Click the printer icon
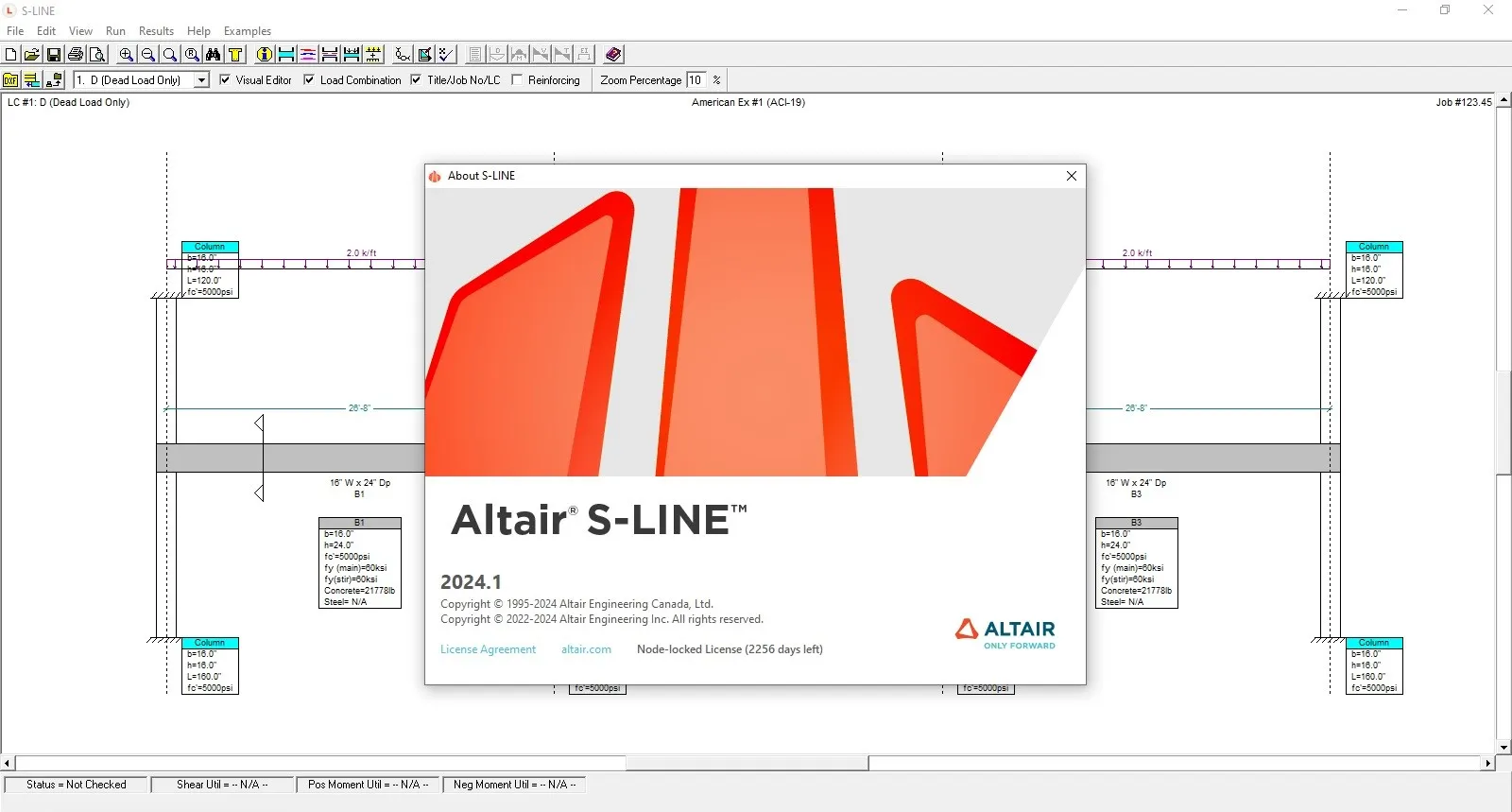Screen dimensions: 1512x812 point(76,55)
